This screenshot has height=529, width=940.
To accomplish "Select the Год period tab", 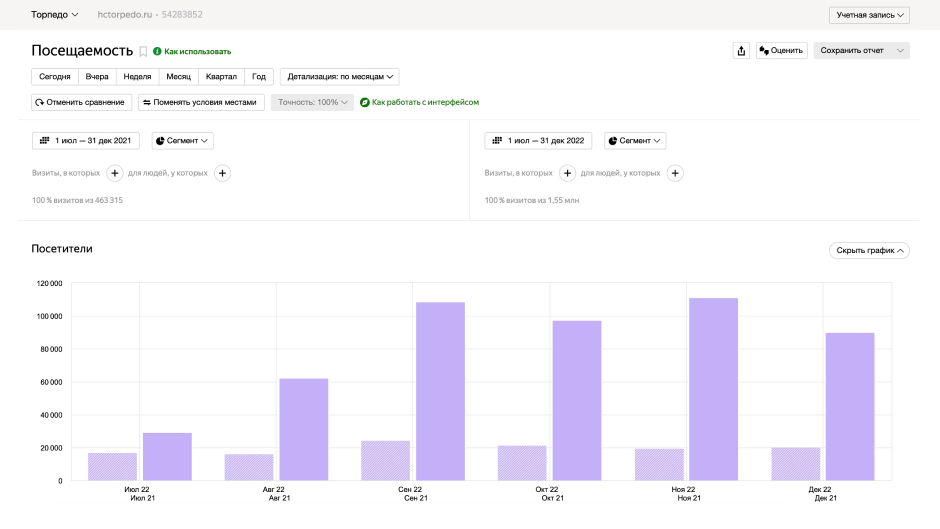I will (259, 77).
